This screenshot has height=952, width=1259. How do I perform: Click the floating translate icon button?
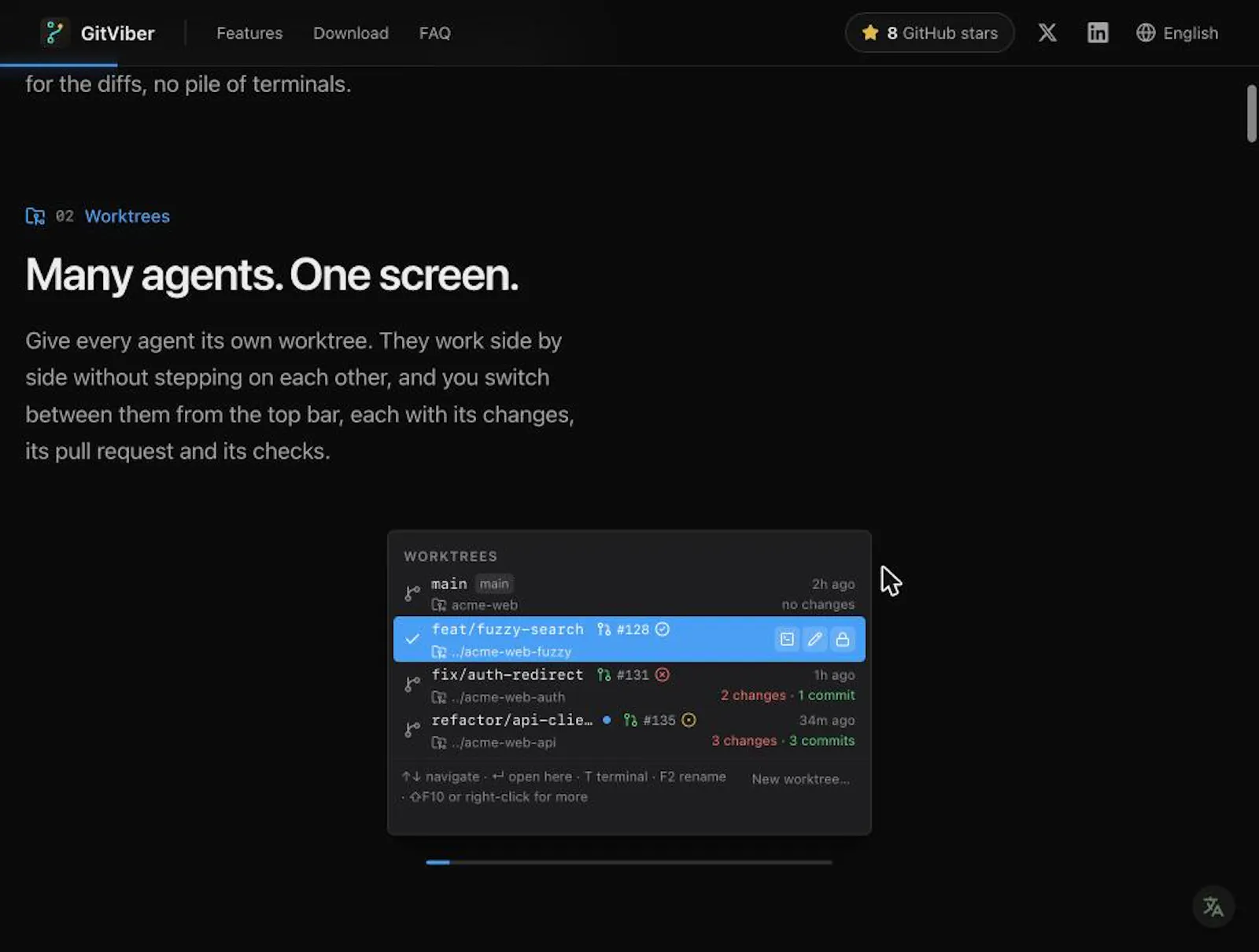[1213, 906]
